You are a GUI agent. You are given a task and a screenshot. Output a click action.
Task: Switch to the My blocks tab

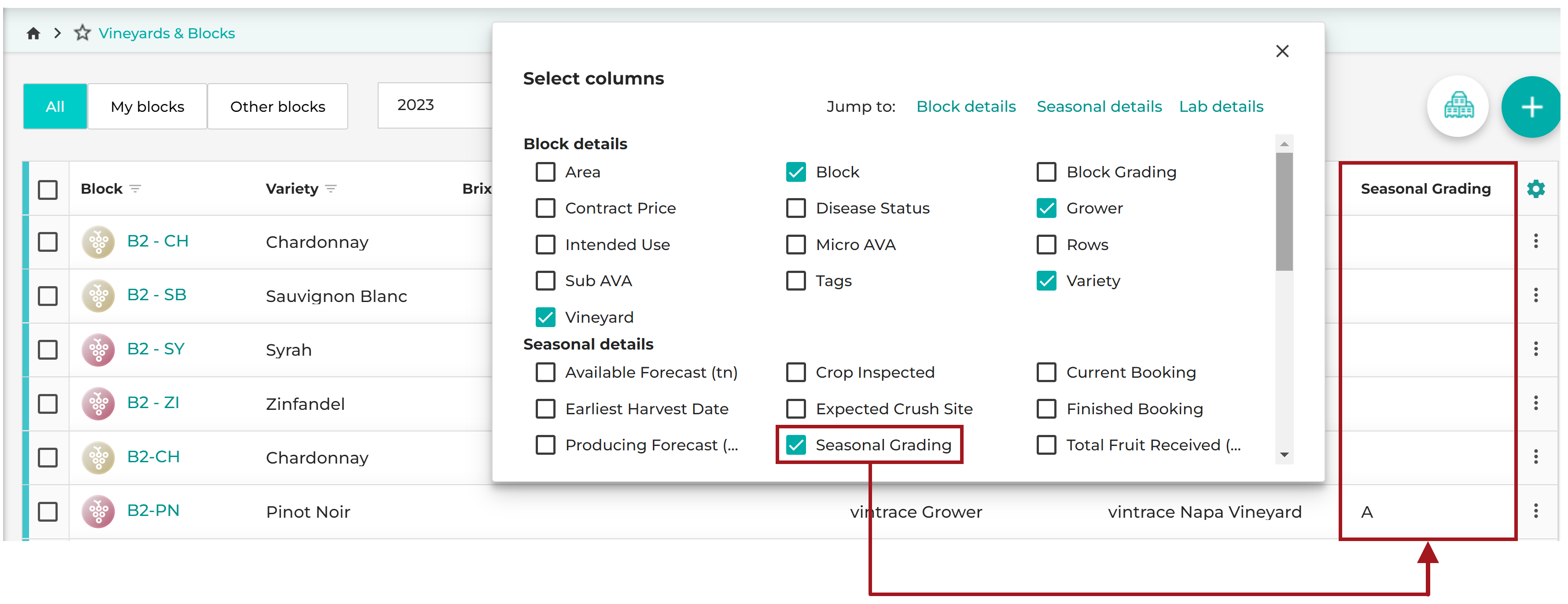147,107
